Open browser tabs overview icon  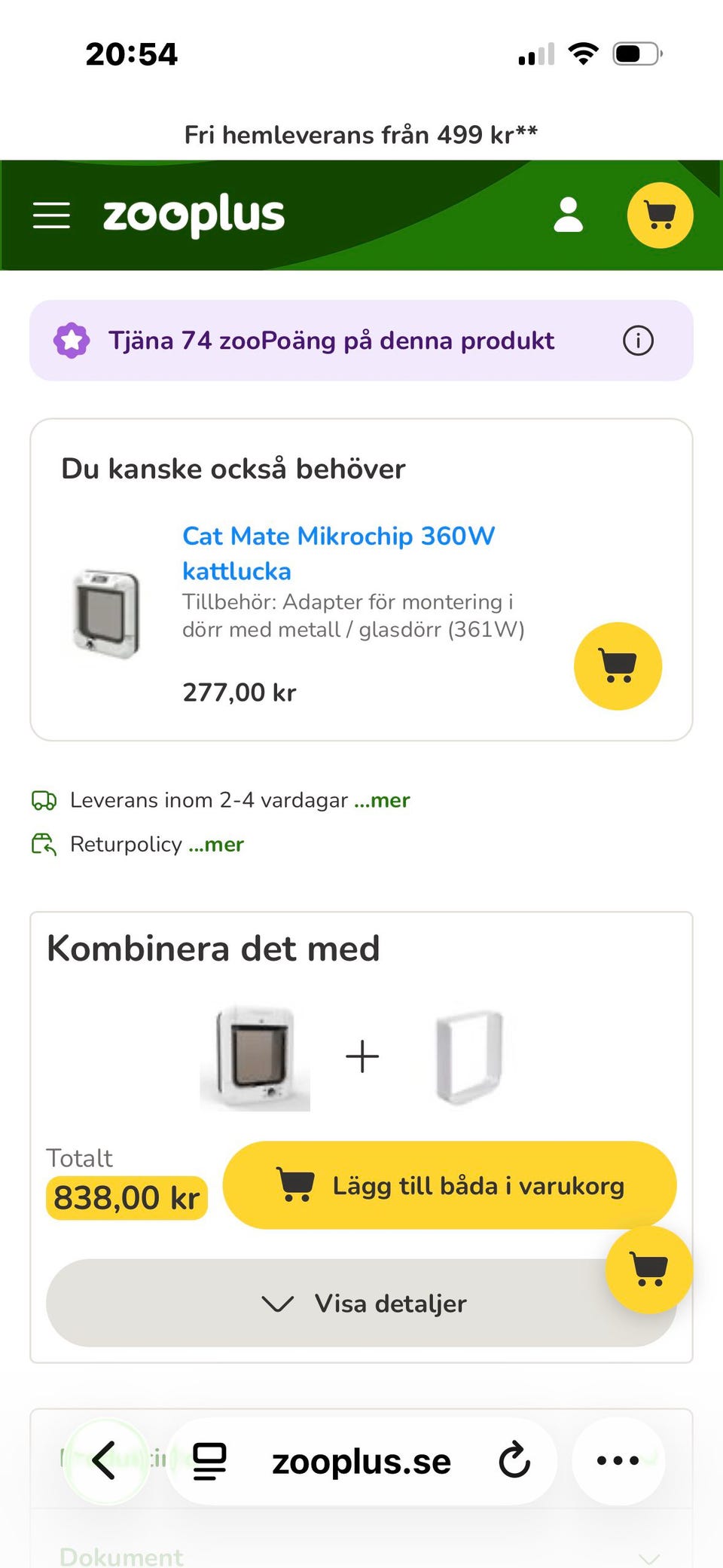pyautogui.click(x=209, y=1460)
